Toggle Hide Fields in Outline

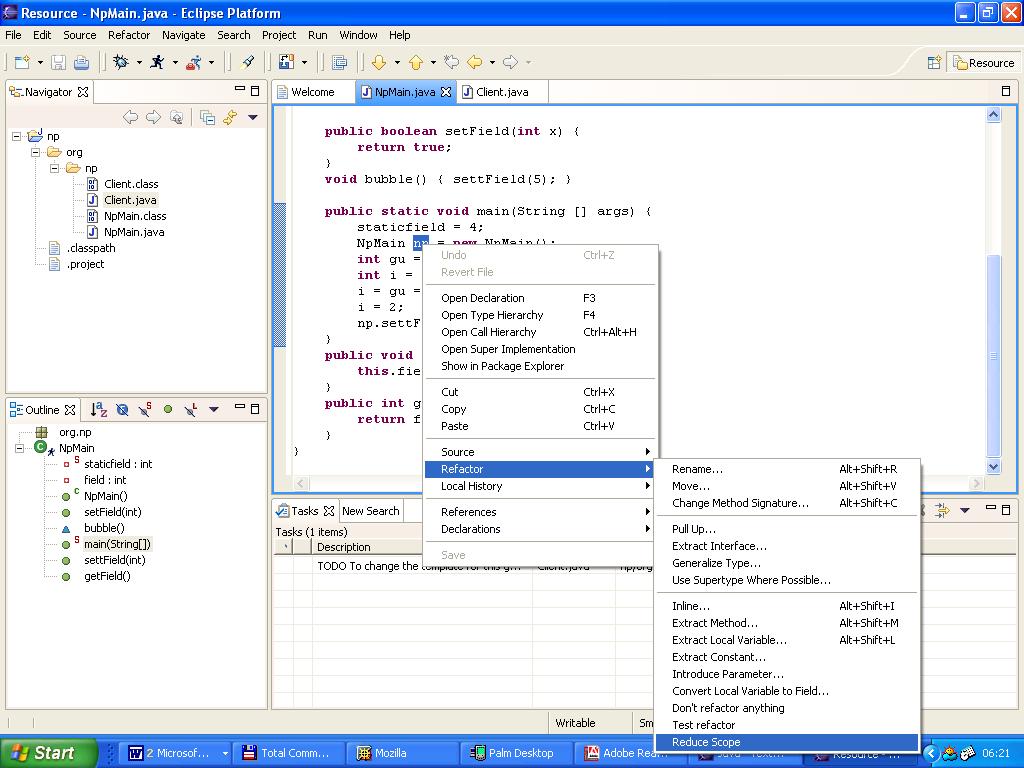[122, 409]
